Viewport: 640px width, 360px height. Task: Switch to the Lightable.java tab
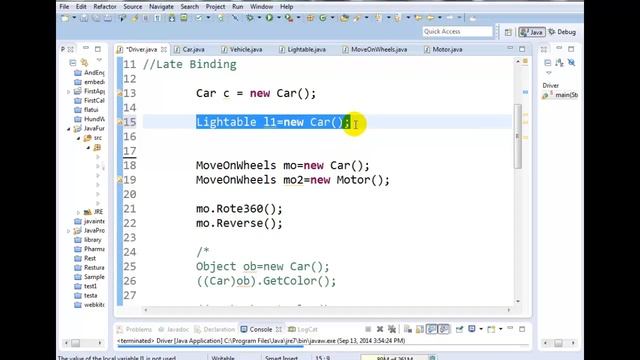pyautogui.click(x=303, y=49)
